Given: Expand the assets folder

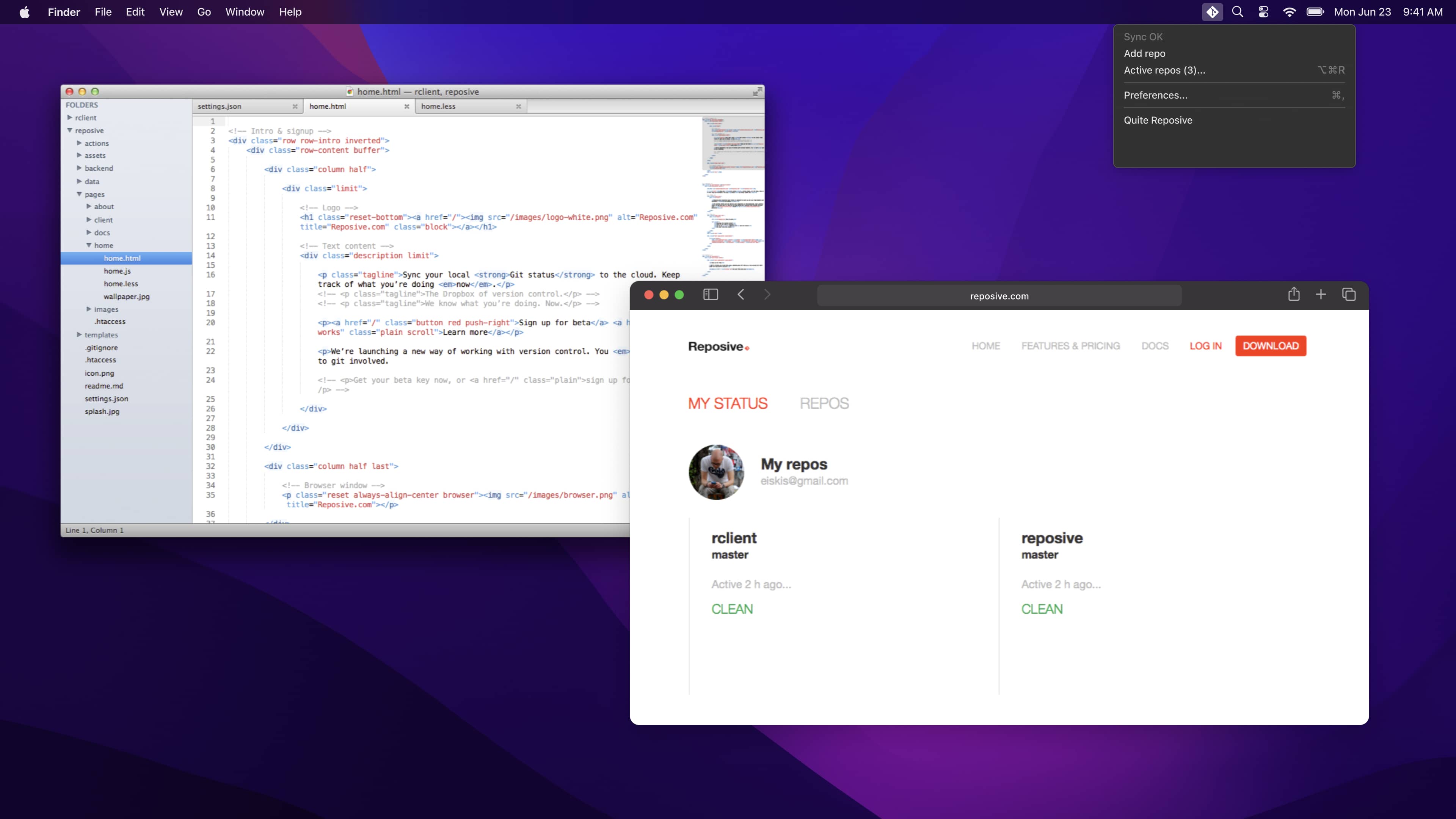Looking at the screenshot, I should tap(80, 155).
